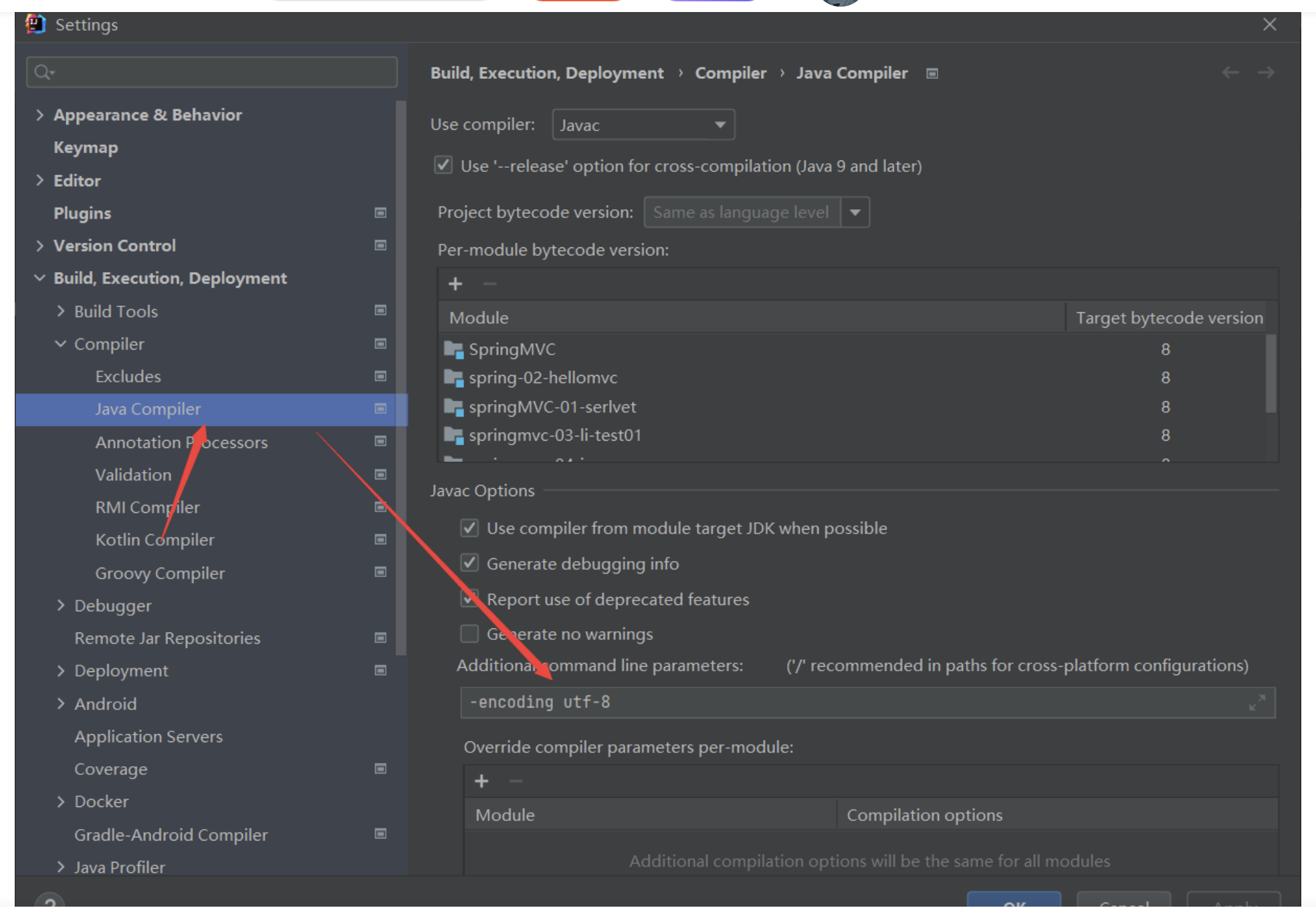Add a per-module compiler override entry

(481, 781)
